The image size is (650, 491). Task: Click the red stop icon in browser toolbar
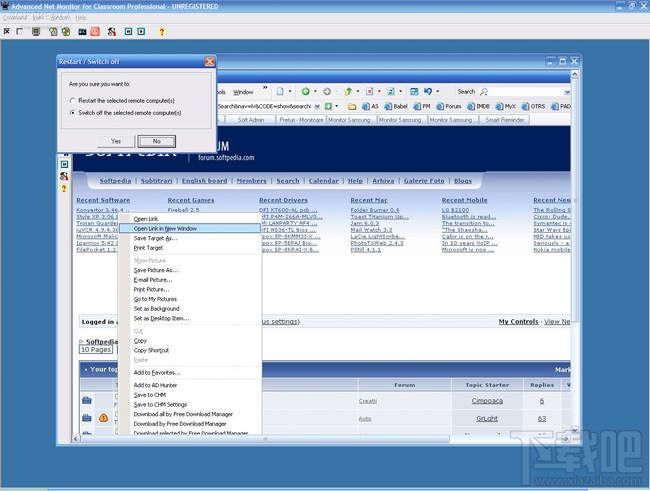coord(369,91)
